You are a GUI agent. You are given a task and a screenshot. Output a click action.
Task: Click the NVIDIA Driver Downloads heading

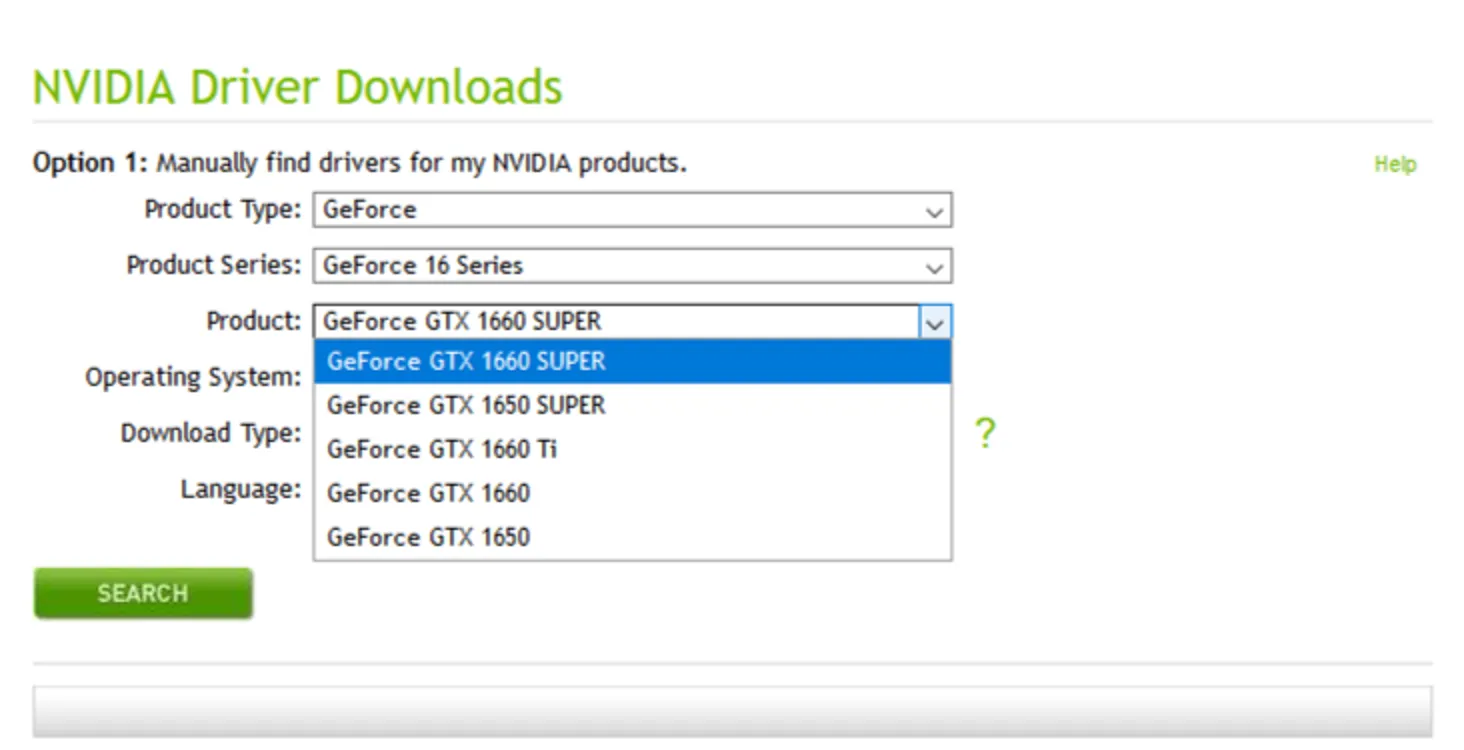(x=298, y=87)
